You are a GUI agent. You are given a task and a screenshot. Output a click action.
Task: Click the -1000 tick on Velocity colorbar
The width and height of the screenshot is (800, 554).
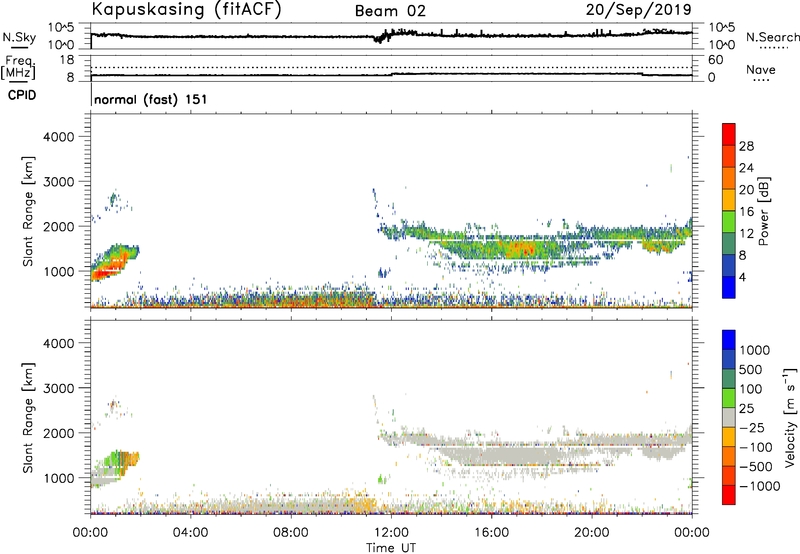click(x=759, y=486)
